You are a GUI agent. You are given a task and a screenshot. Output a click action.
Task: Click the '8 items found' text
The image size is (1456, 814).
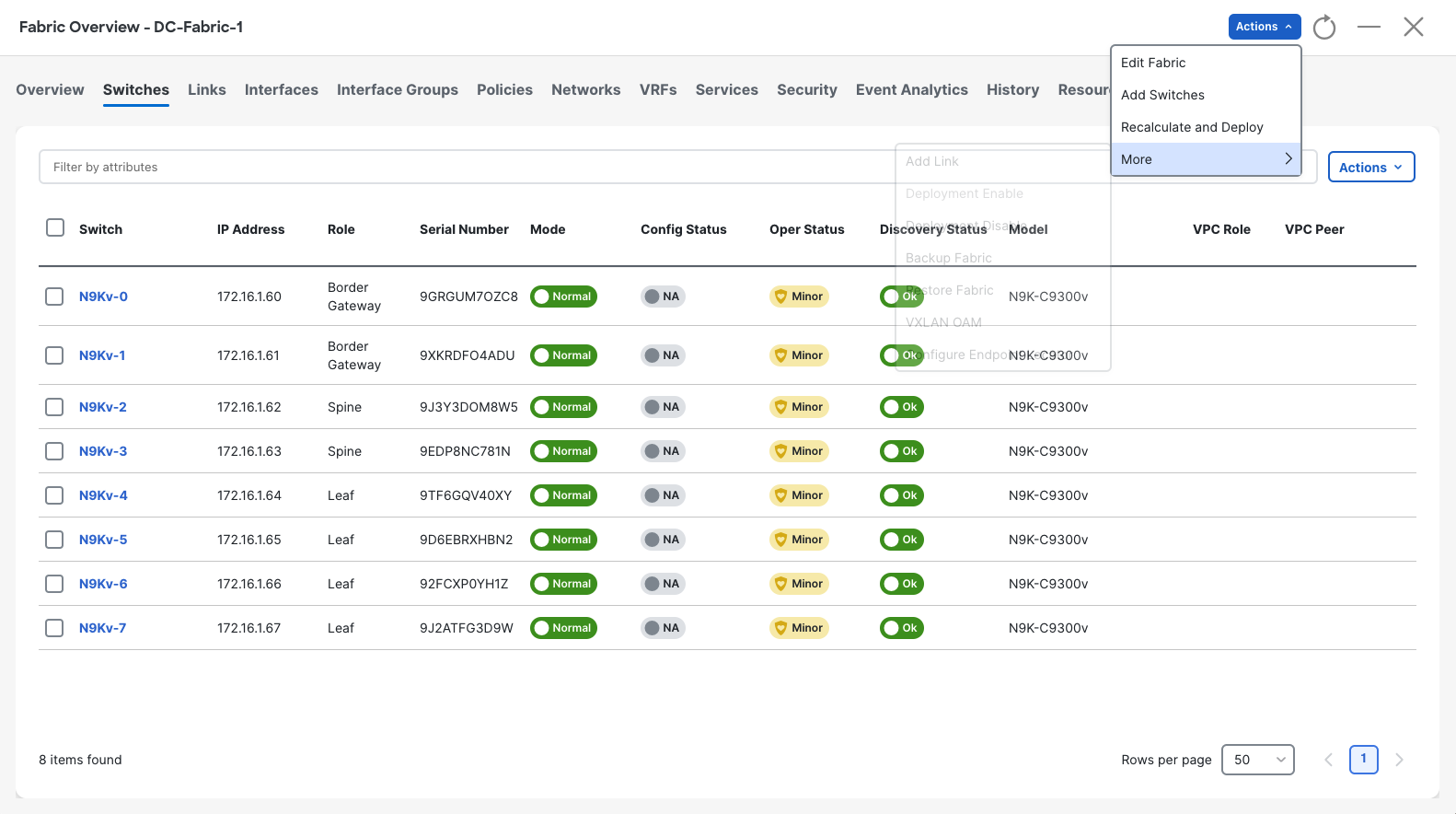(x=80, y=760)
